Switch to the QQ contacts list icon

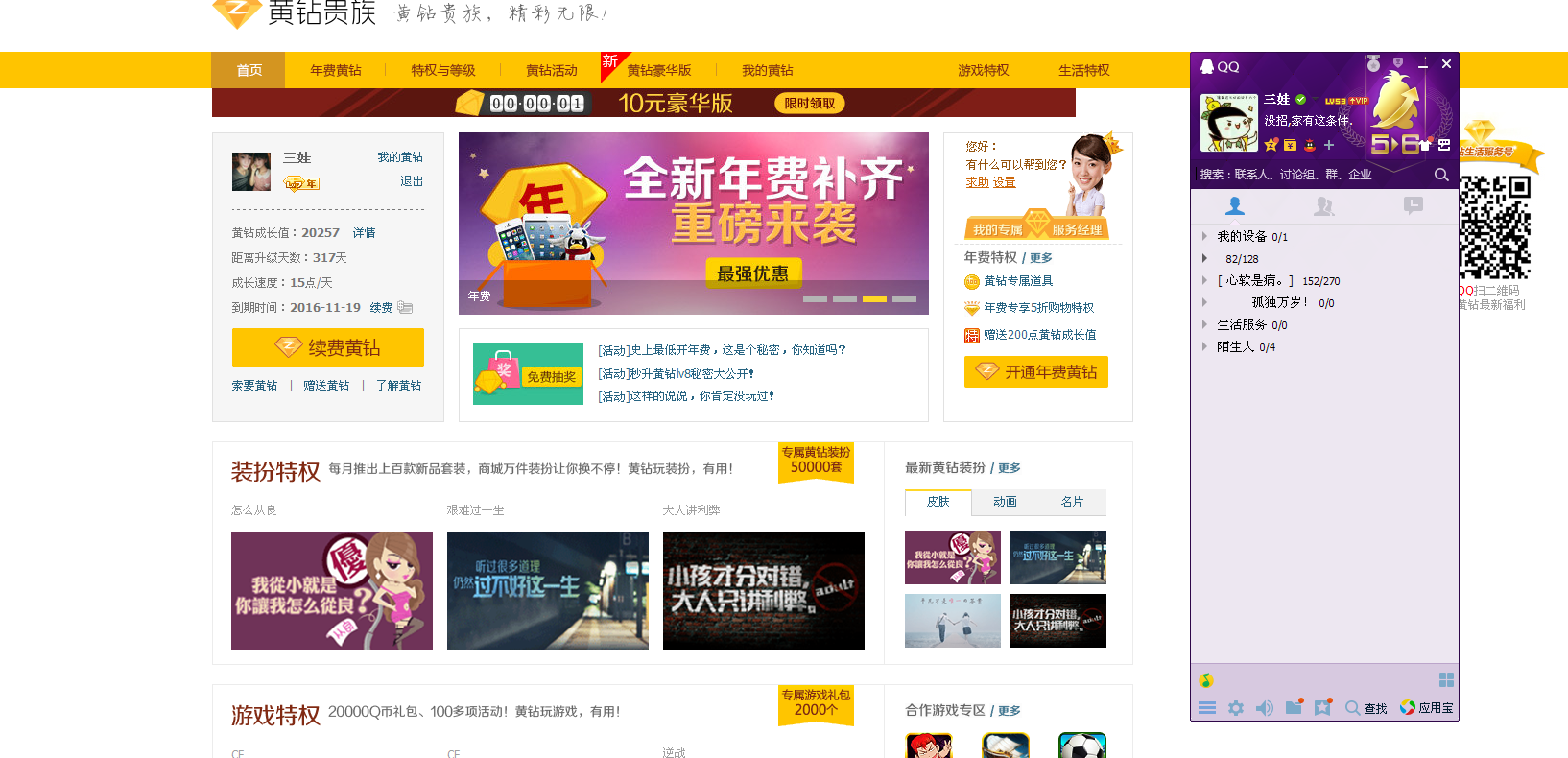click(1235, 205)
